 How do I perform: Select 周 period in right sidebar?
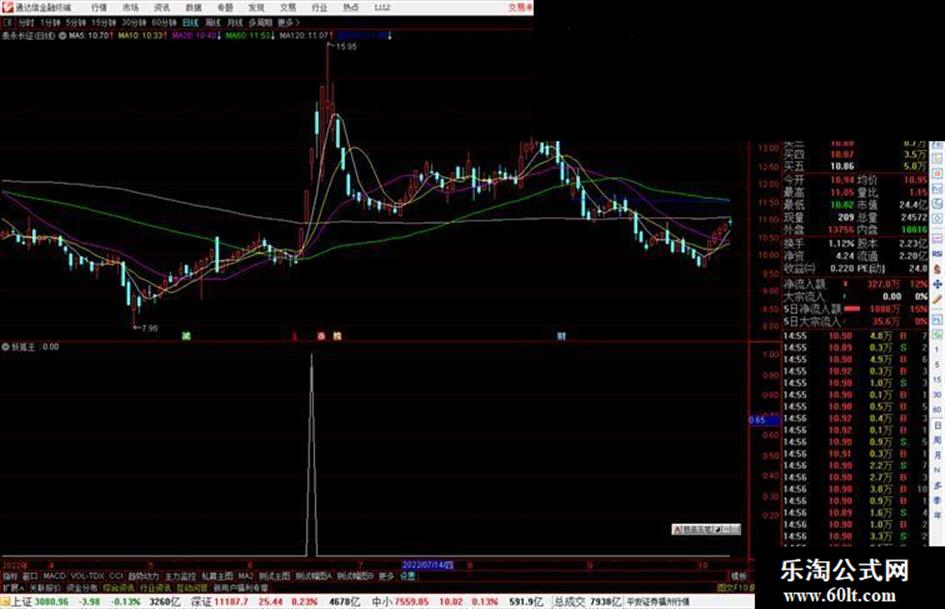937,441
